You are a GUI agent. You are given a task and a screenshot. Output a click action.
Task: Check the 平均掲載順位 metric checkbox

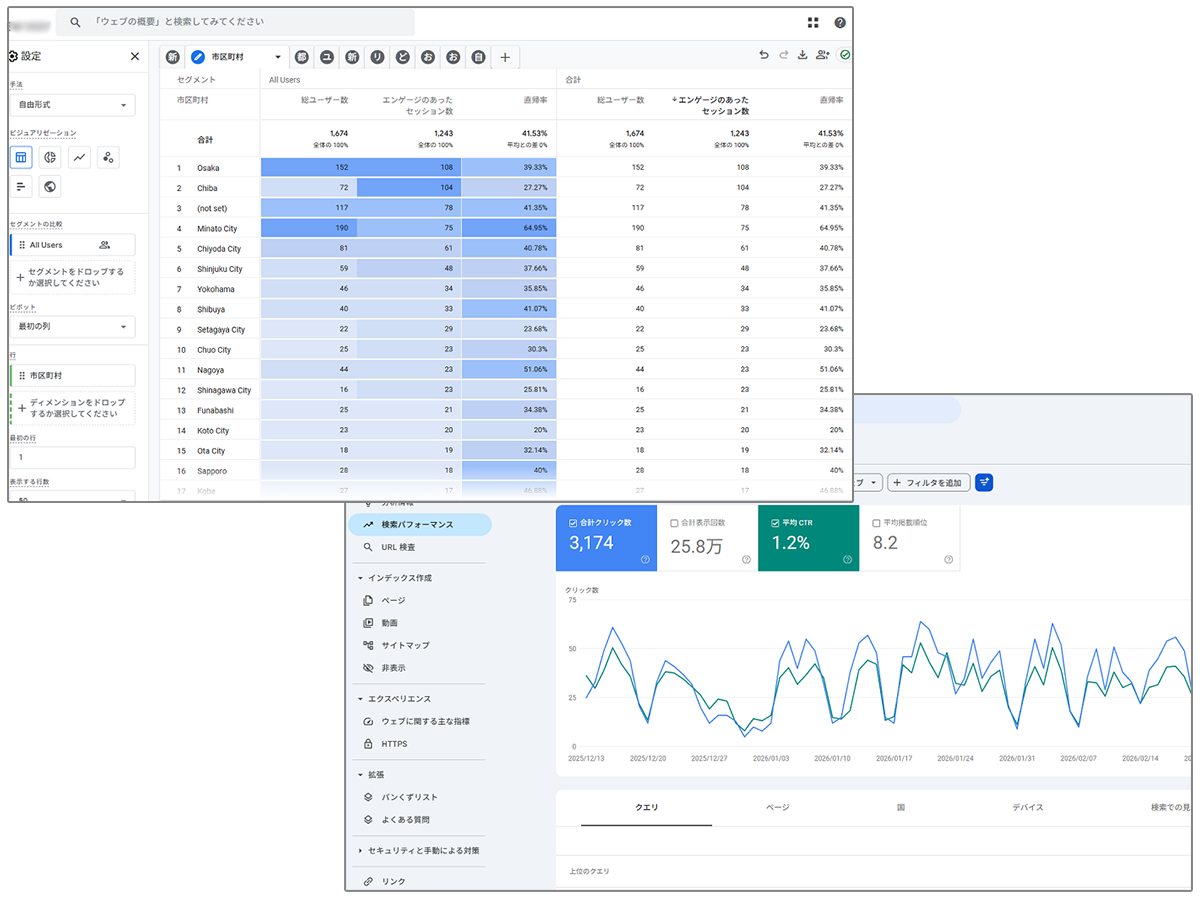pos(876,523)
